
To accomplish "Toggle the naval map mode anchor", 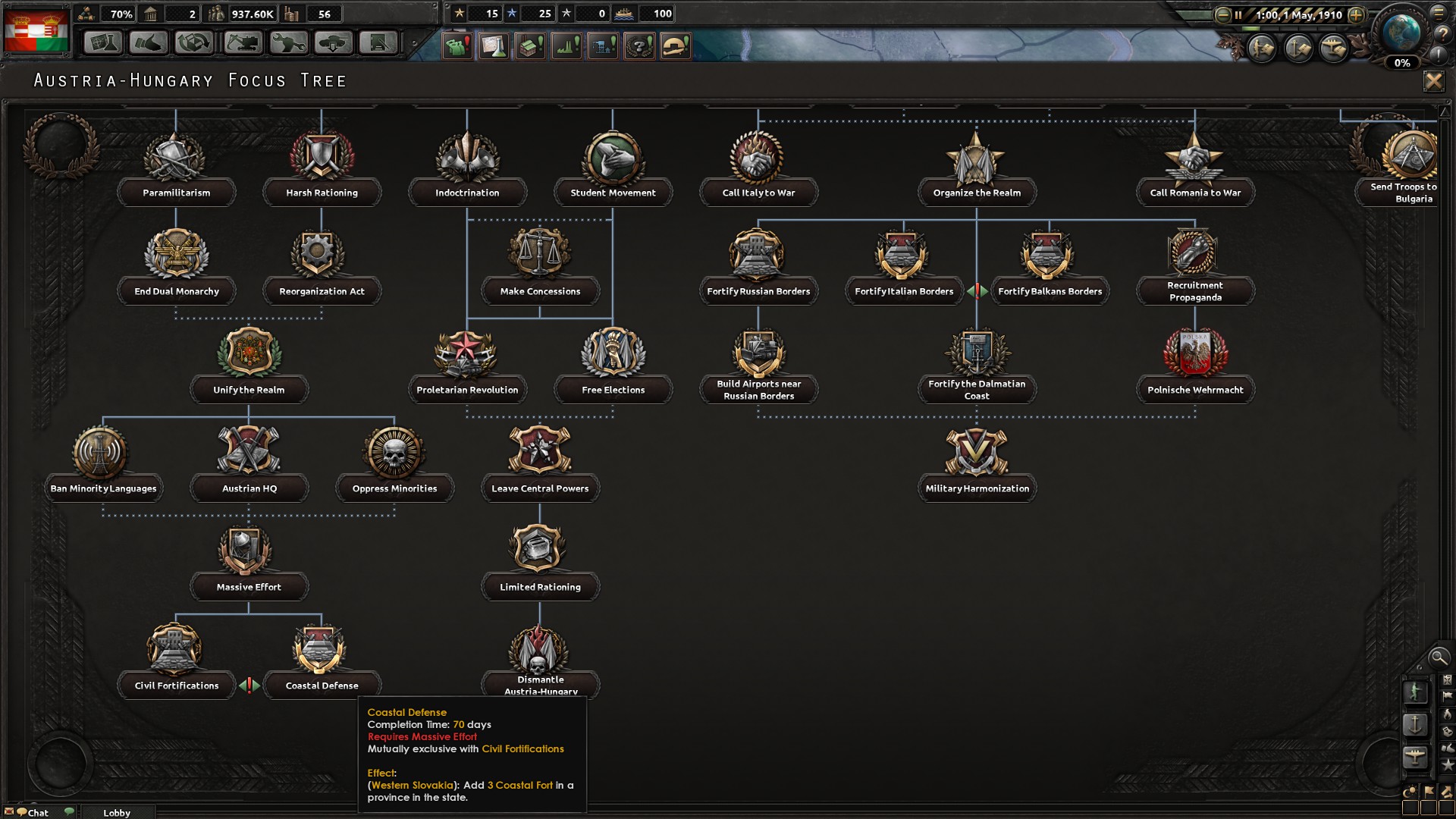I will (x=1415, y=724).
